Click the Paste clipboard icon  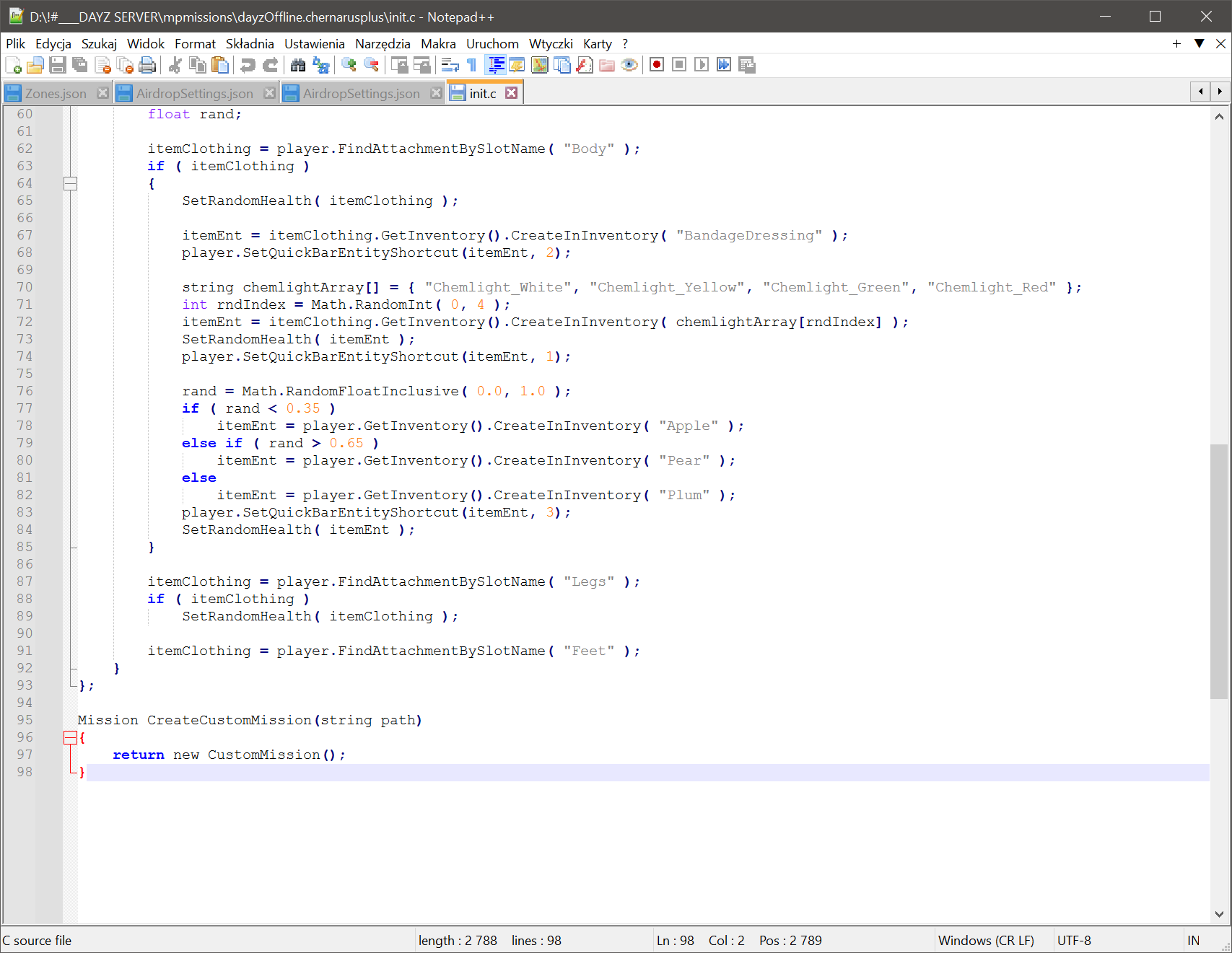click(x=219, y=65)
